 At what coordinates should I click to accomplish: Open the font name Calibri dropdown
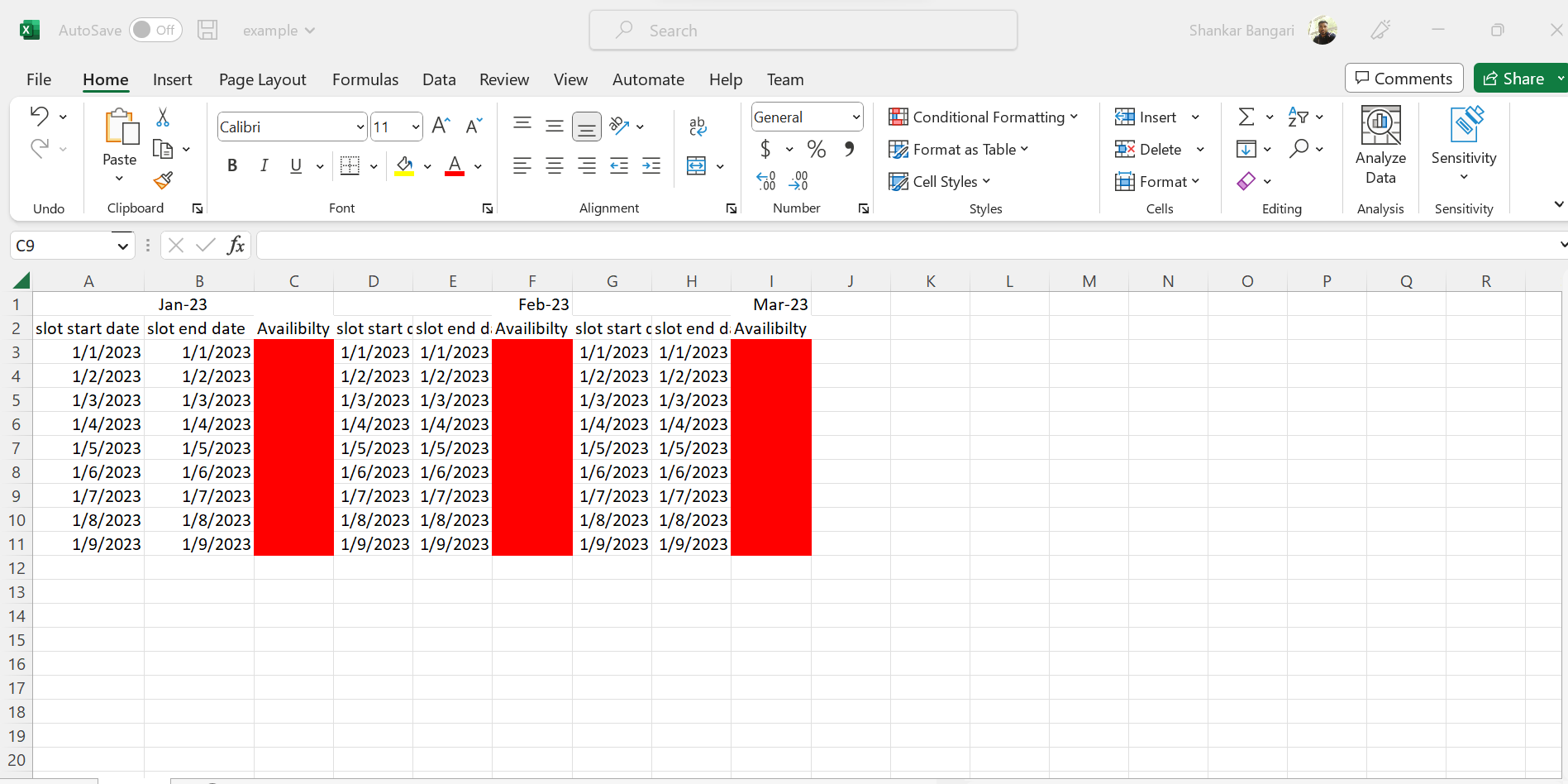(360, 127)
